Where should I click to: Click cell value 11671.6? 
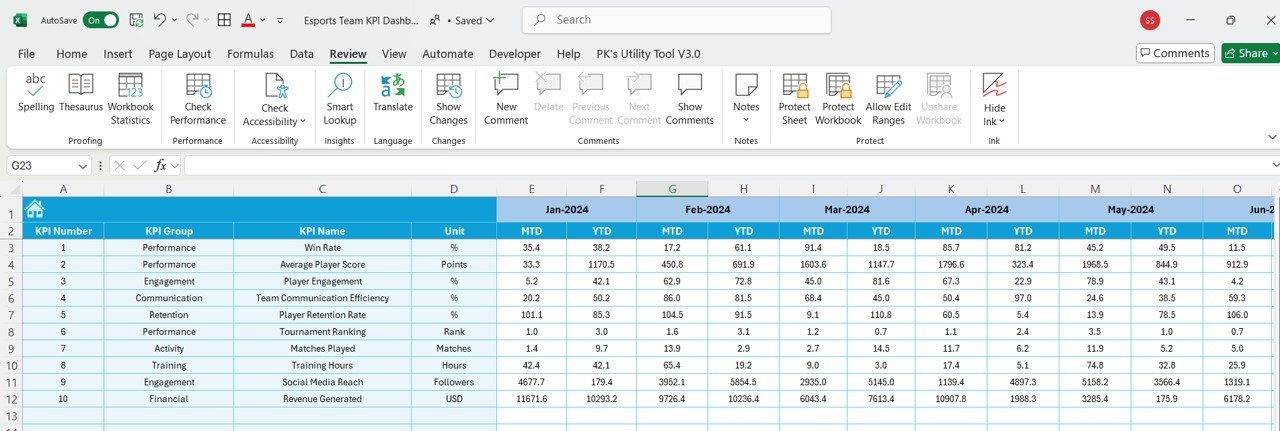click(531, 398)
